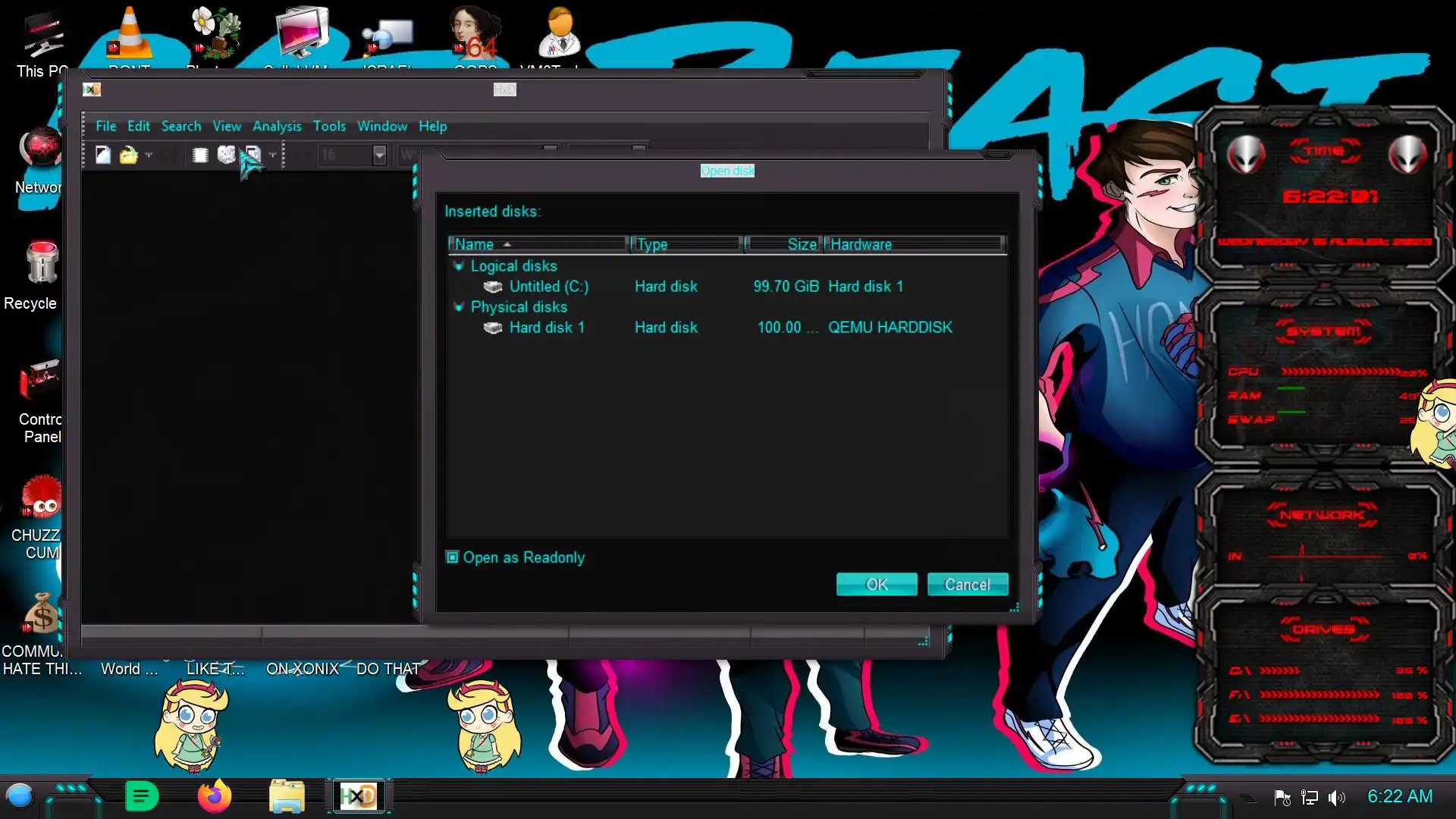Select Hard disk 1 physical disk

(546, 328)
